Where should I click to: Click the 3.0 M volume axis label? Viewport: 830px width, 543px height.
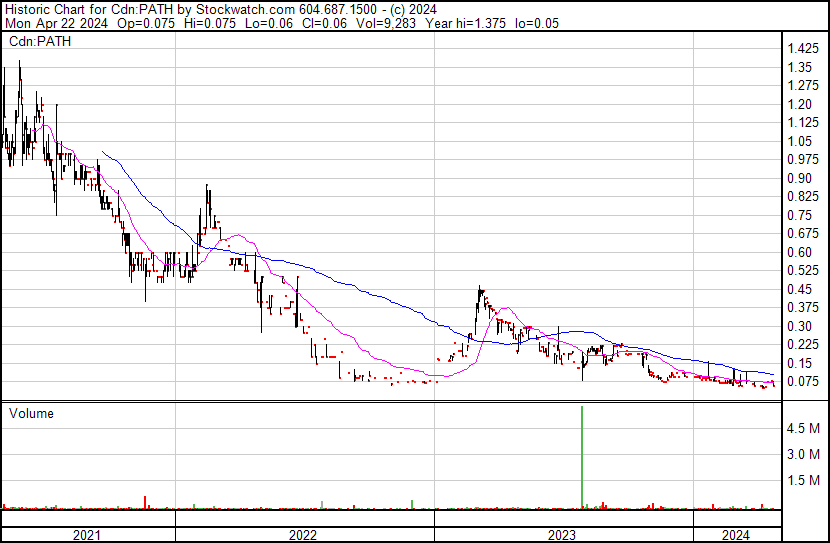click(x=805, y=454)
